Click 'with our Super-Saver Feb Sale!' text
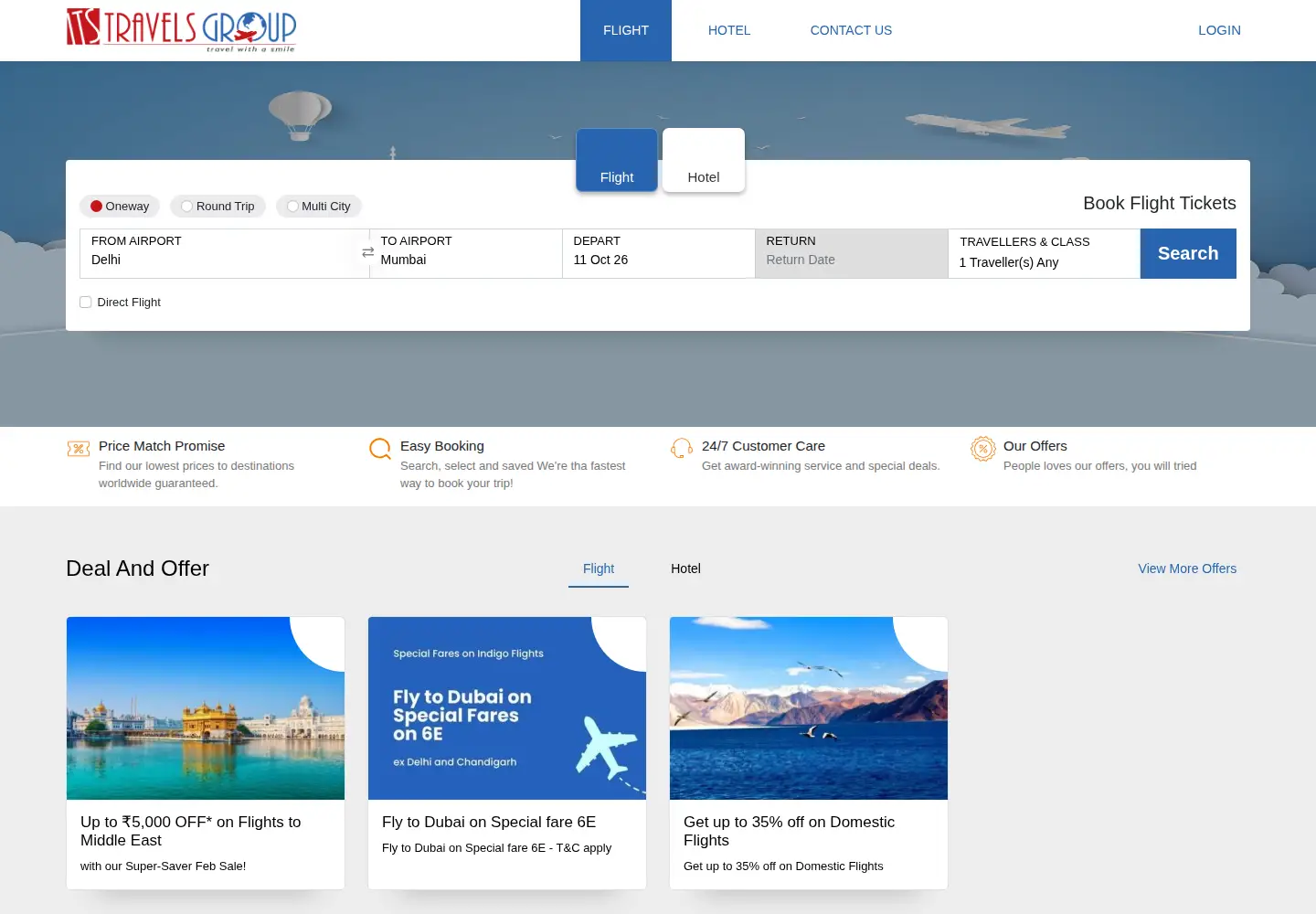Viewport: 1316px width, 914px height. click(163, 866)
